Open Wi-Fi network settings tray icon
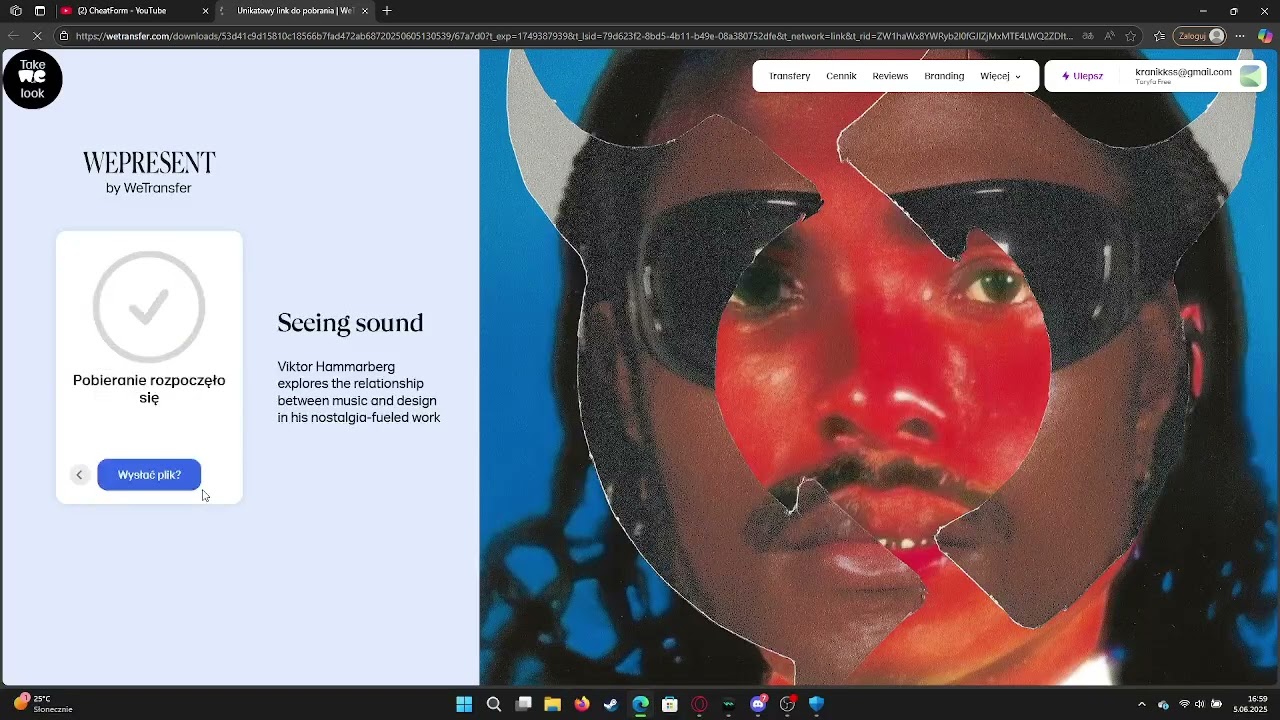 pos(1184,704)
